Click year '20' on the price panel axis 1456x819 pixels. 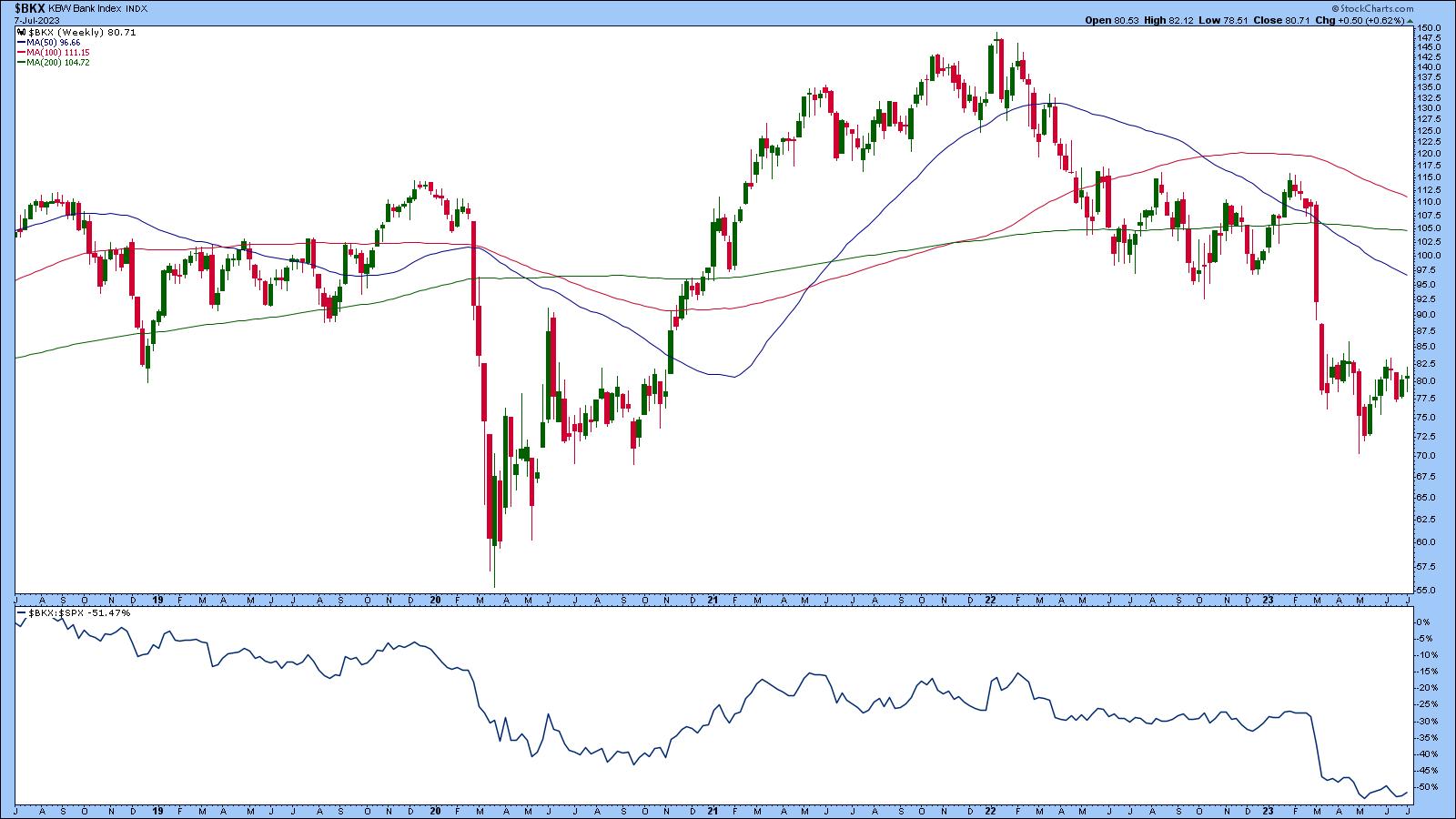(435, 601)
